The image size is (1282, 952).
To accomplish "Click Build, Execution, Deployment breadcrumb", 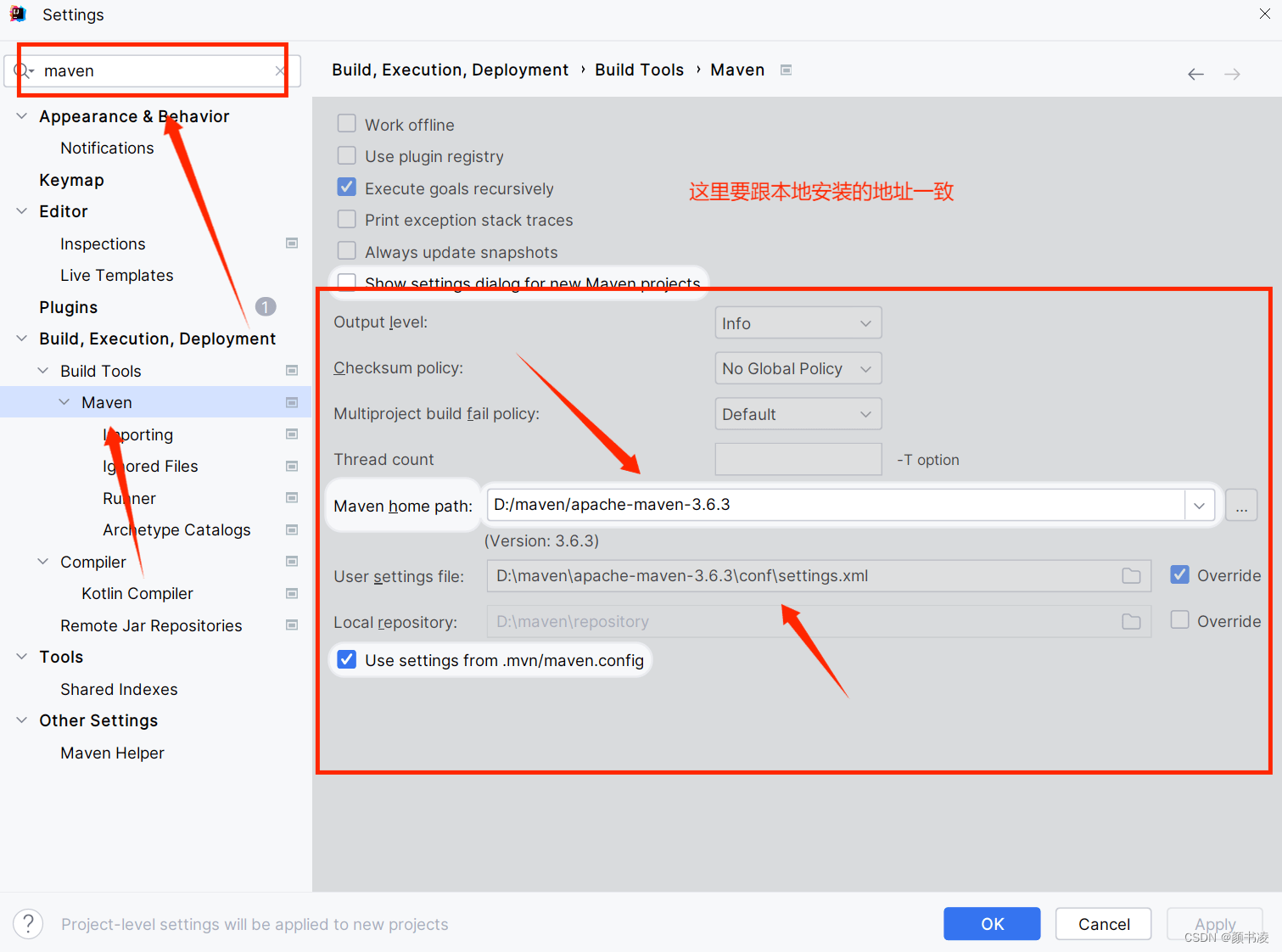I will click(x=450, y=70).
